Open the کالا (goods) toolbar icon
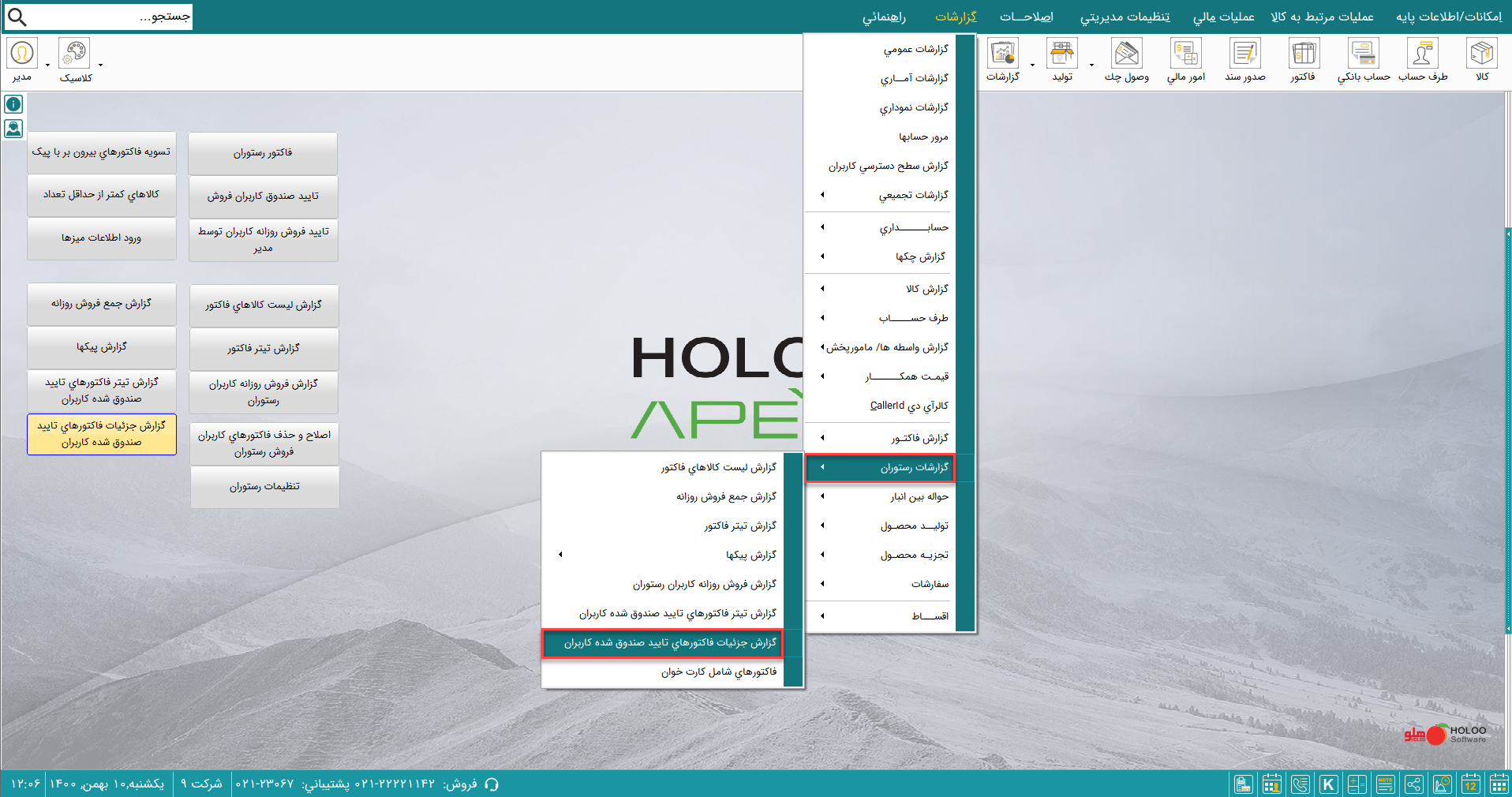 (x=1481, y=61)
